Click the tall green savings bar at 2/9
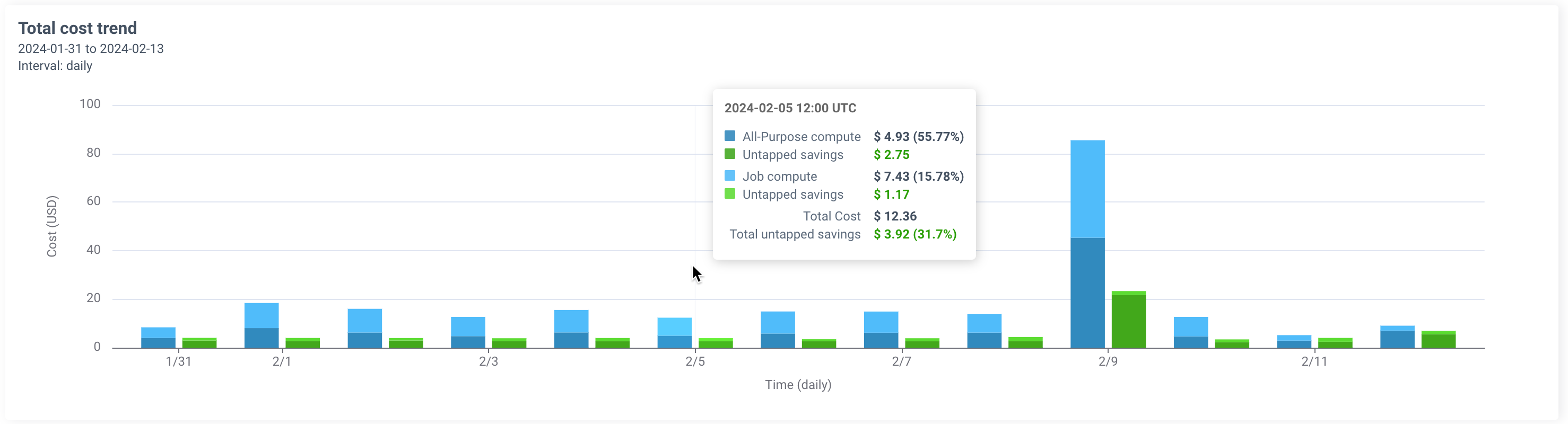The height and width of the screenshot is (424, 1568). coord(1128,321)
